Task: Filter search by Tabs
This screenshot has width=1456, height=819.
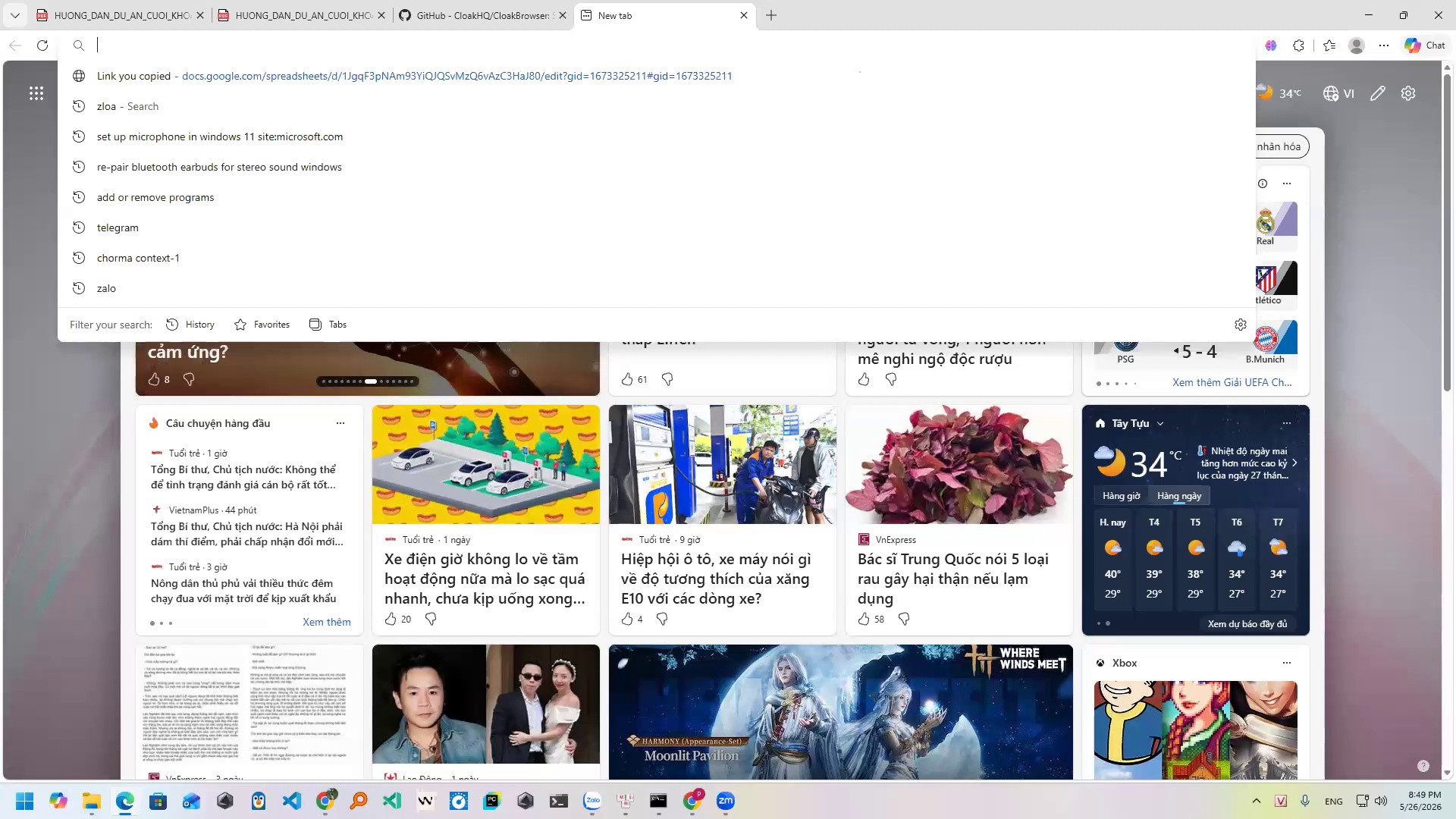Action: pyautogui.click(x=328, y=325)
